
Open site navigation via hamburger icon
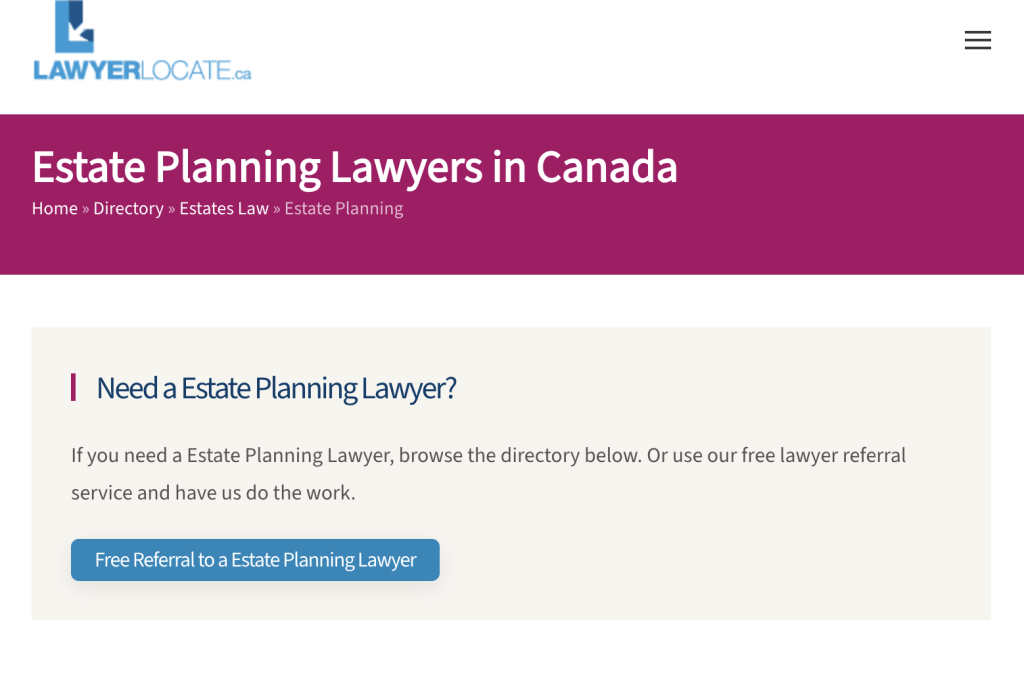pos(977,40)
